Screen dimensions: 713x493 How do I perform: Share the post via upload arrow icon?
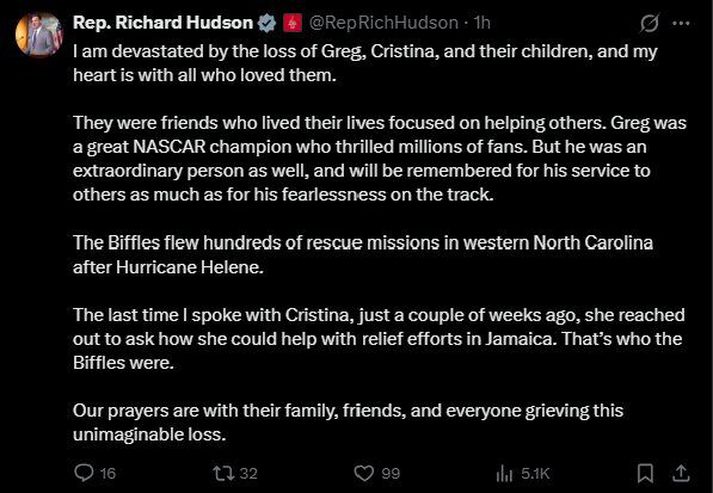click(x=681, y=472)
